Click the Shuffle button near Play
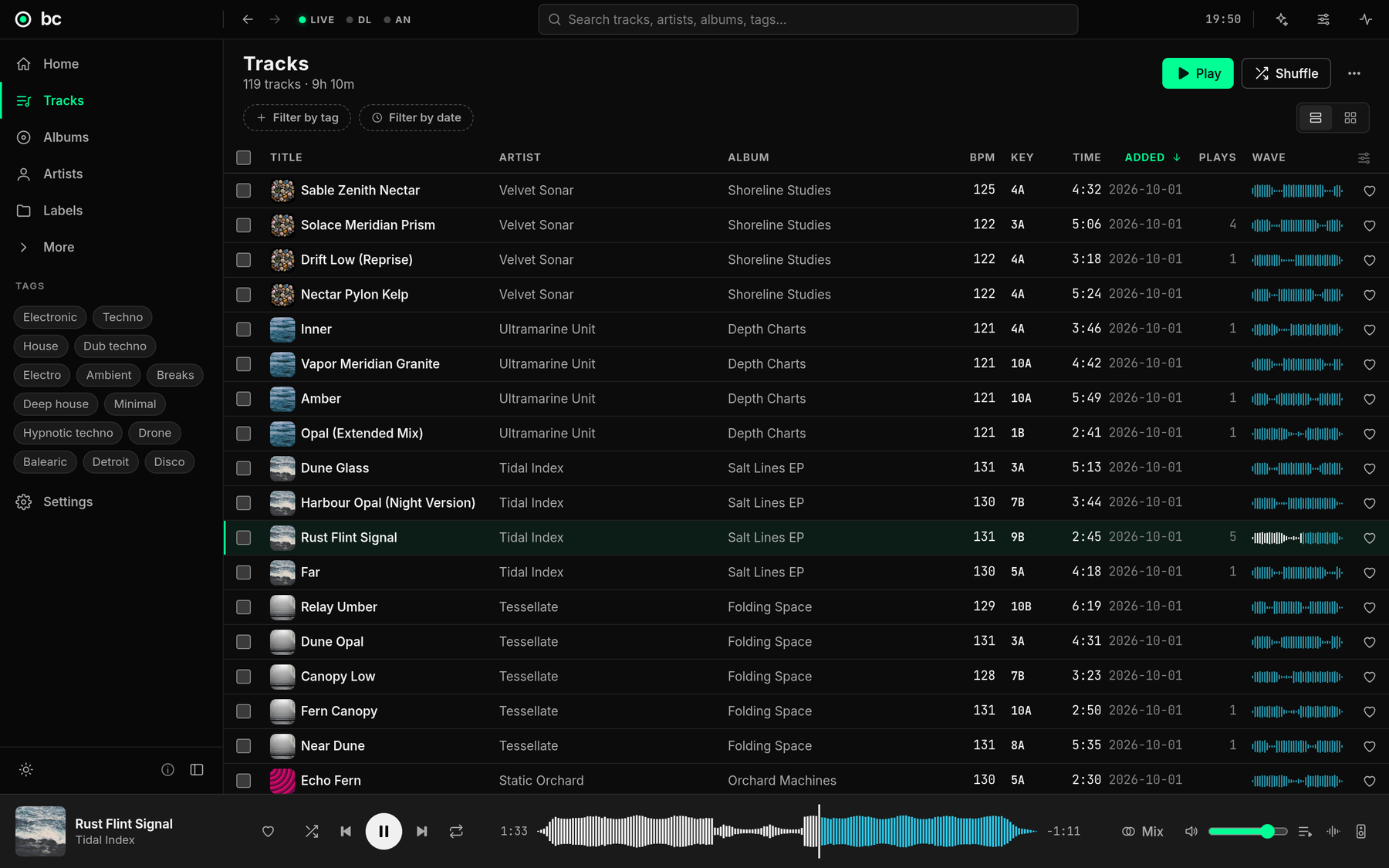This screenshot has height=868, width=1389. 1286,73
